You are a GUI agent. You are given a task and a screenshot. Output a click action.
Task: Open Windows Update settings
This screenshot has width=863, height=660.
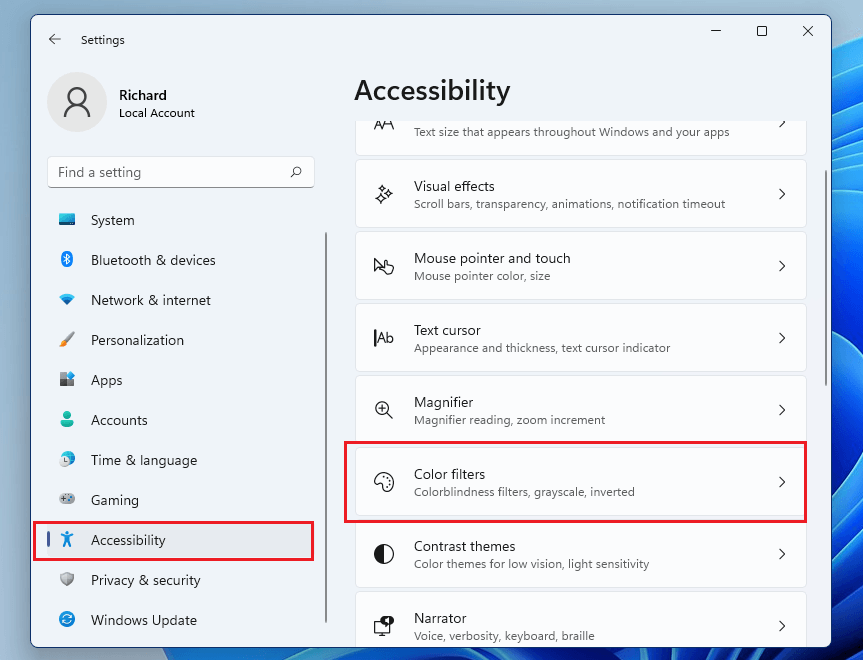(179, 620)
